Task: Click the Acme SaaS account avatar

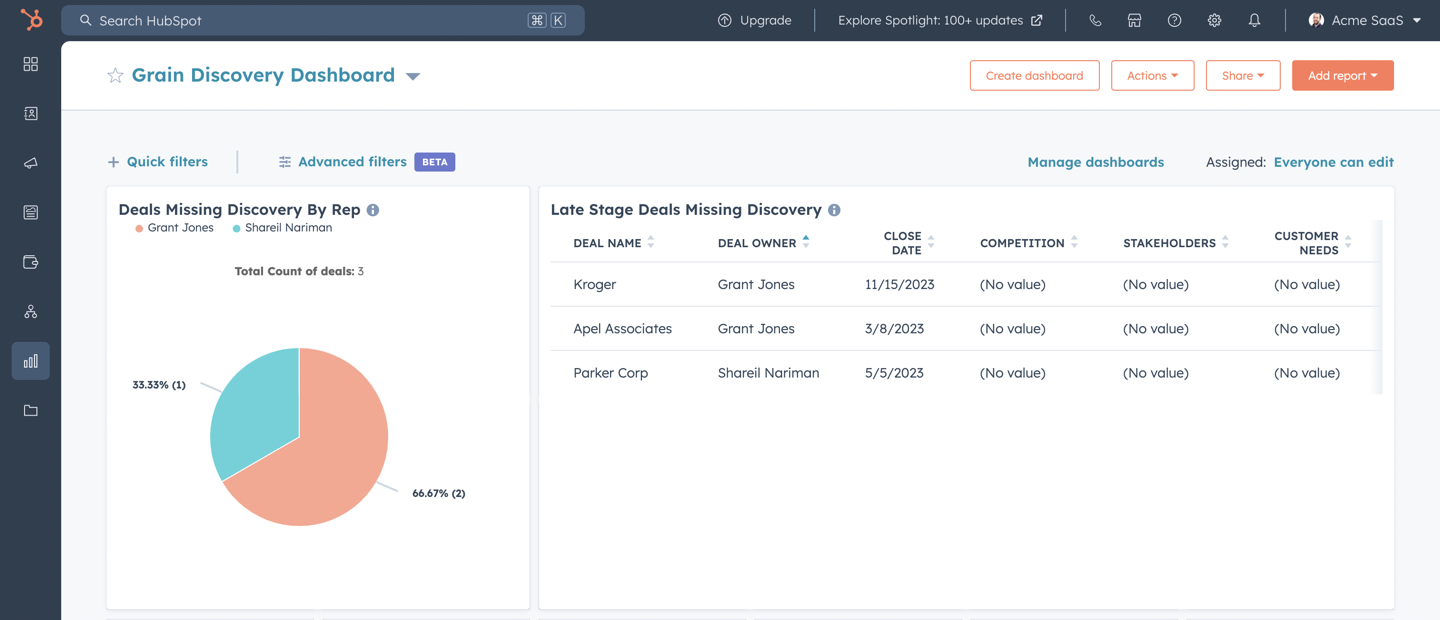Action: 1316,20
